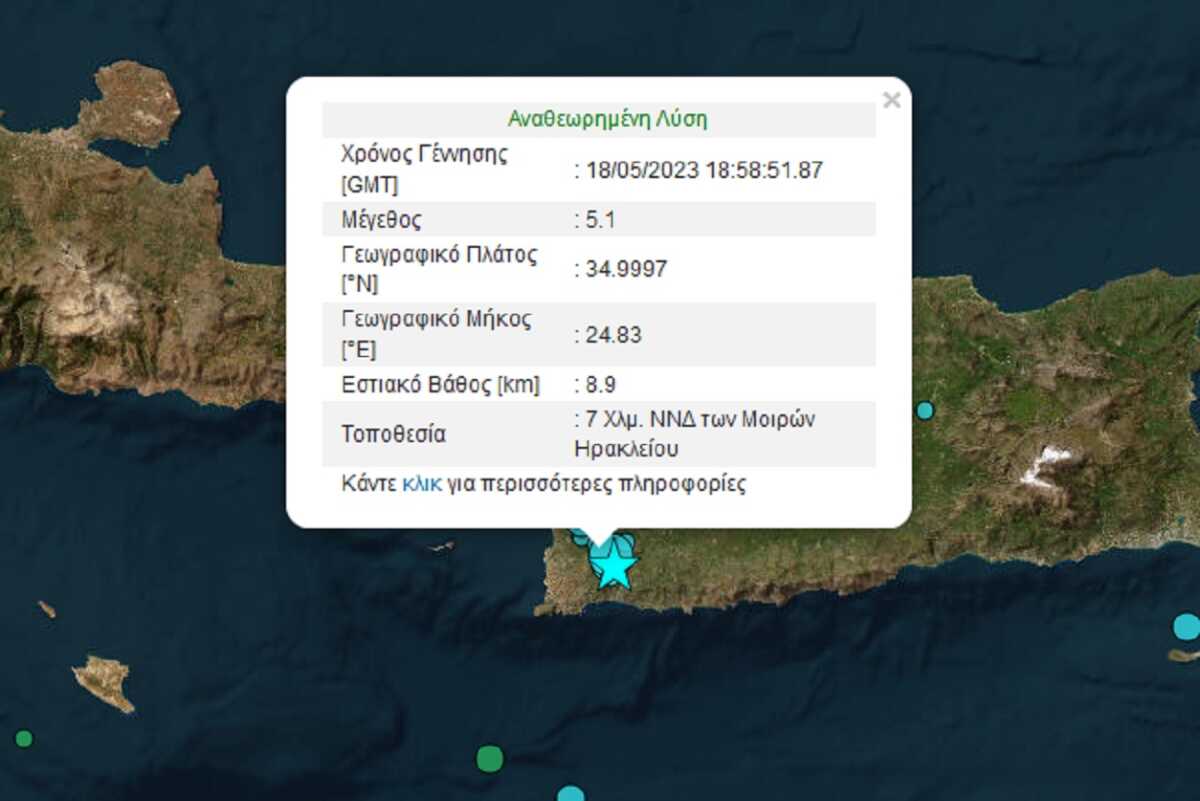
Task: Select the small green circle marker near the left edge
Action: [24, 739]
